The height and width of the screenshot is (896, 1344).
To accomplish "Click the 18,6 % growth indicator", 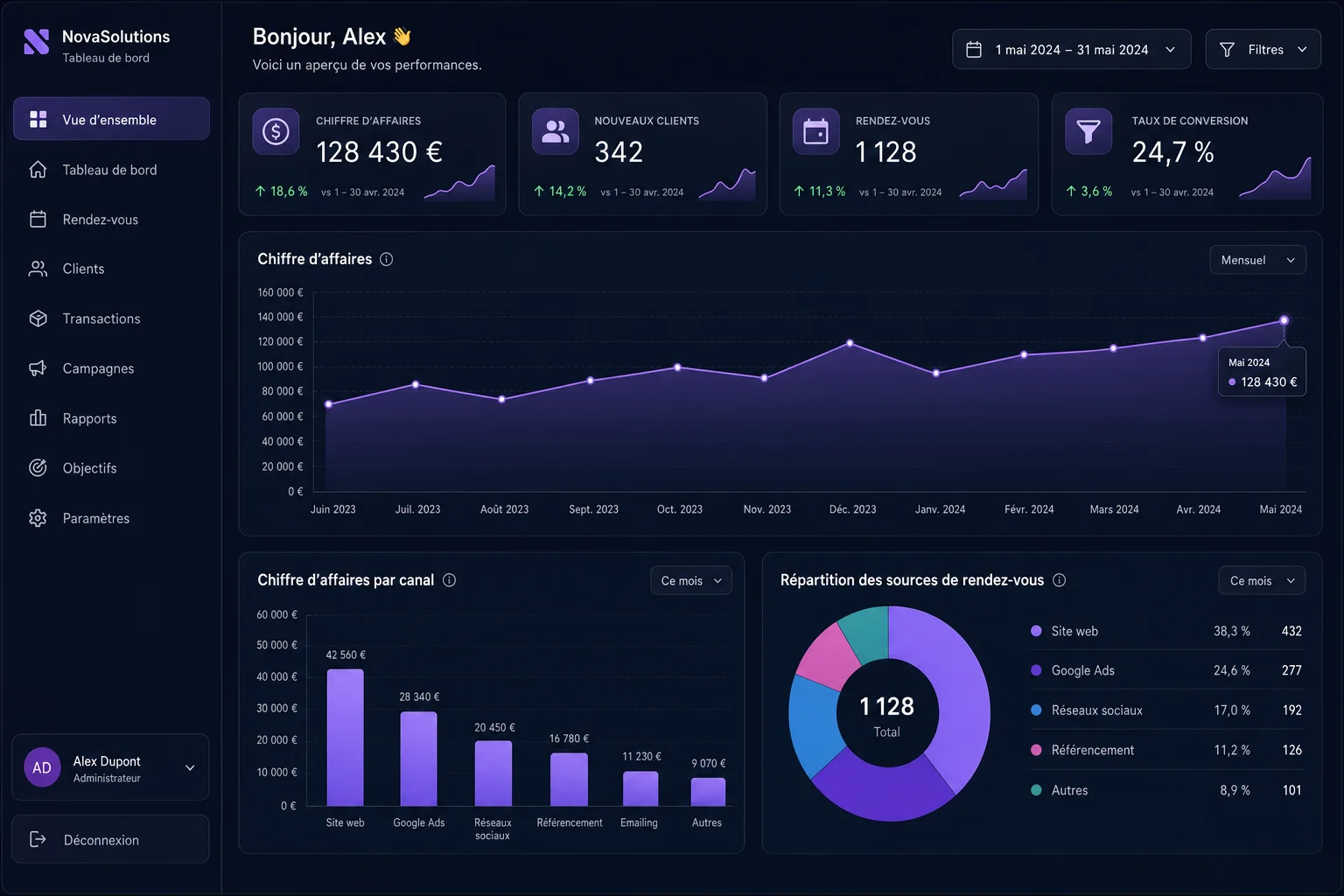I will pos(281,191).
